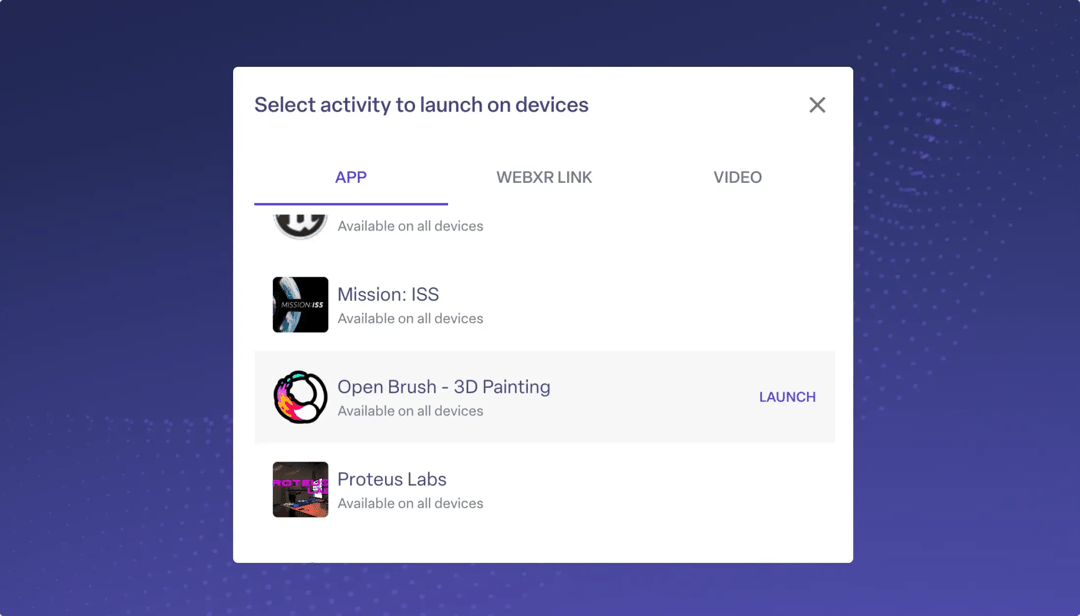Click the Proteus Labs thumbnail image

click(300, 489)
